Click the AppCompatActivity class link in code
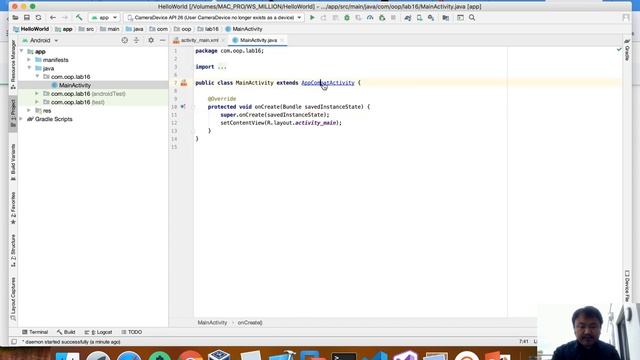This screenshot has width=640, height=360. point(328,83)
